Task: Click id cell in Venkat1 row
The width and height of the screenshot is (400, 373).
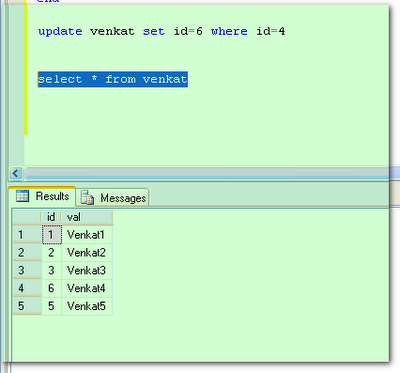Action: (x=52, y=235)
